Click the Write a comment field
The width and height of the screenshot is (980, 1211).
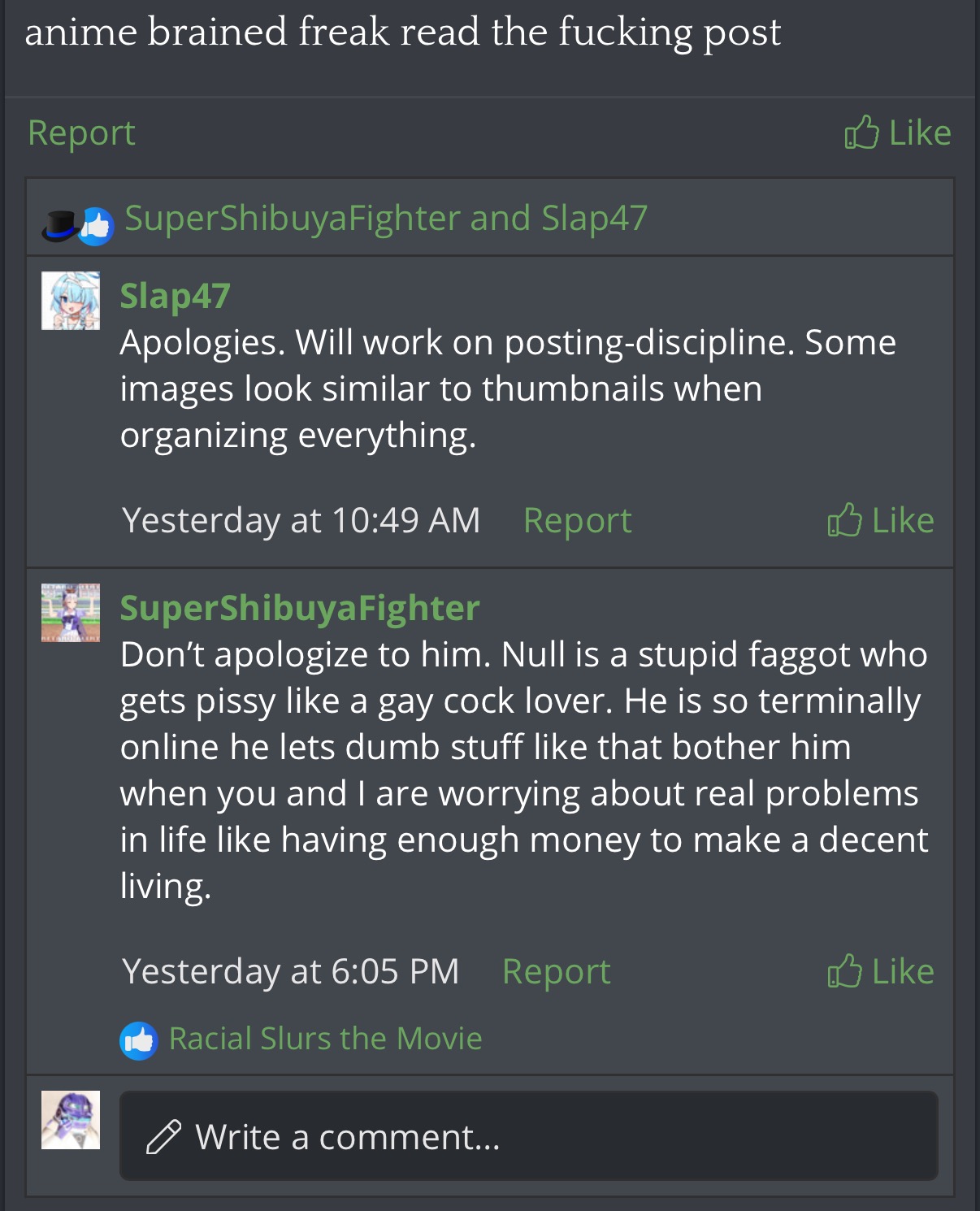[x=529, y=1136]
